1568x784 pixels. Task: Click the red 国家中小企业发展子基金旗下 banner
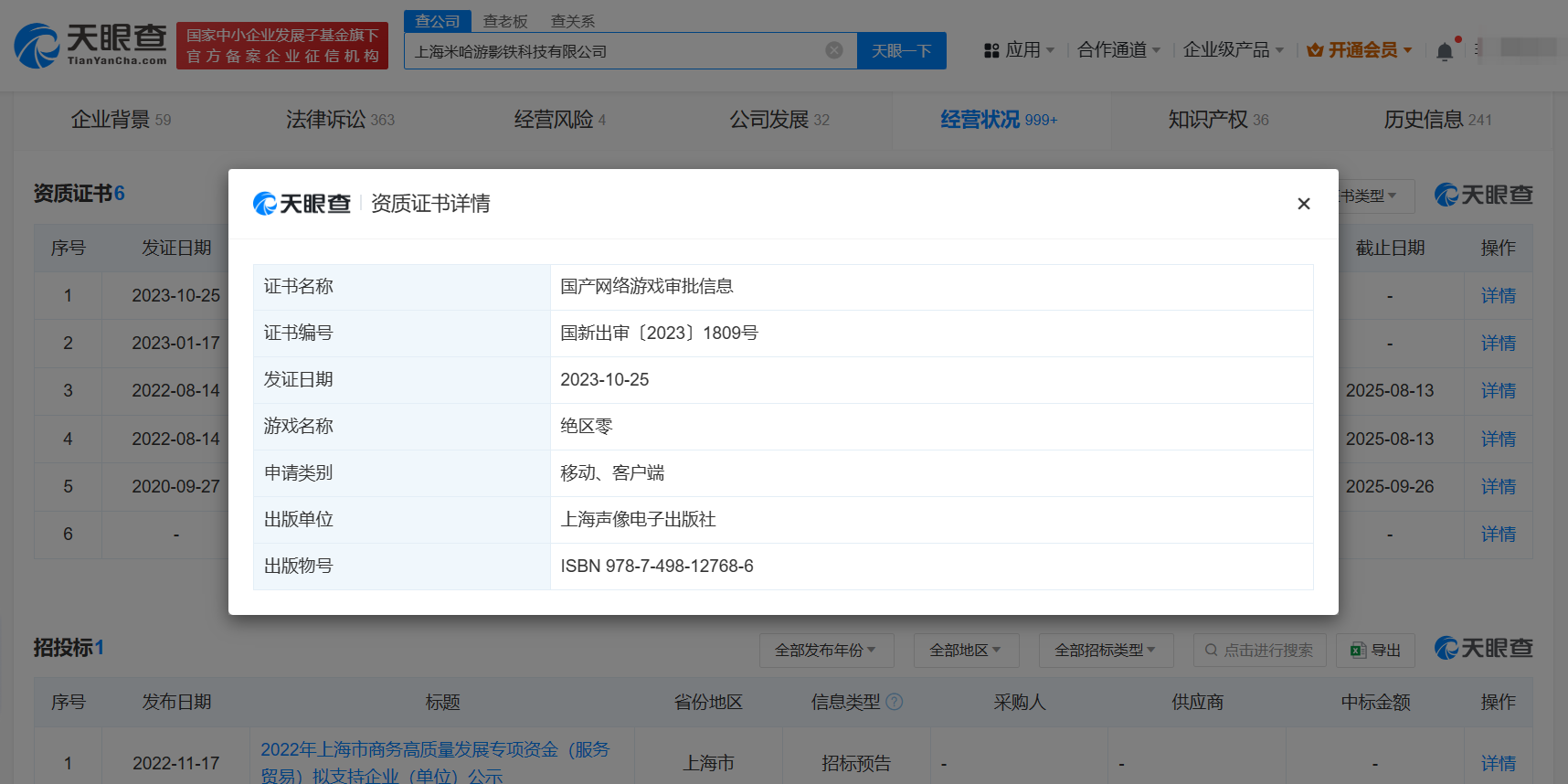(x=282, y=46)
